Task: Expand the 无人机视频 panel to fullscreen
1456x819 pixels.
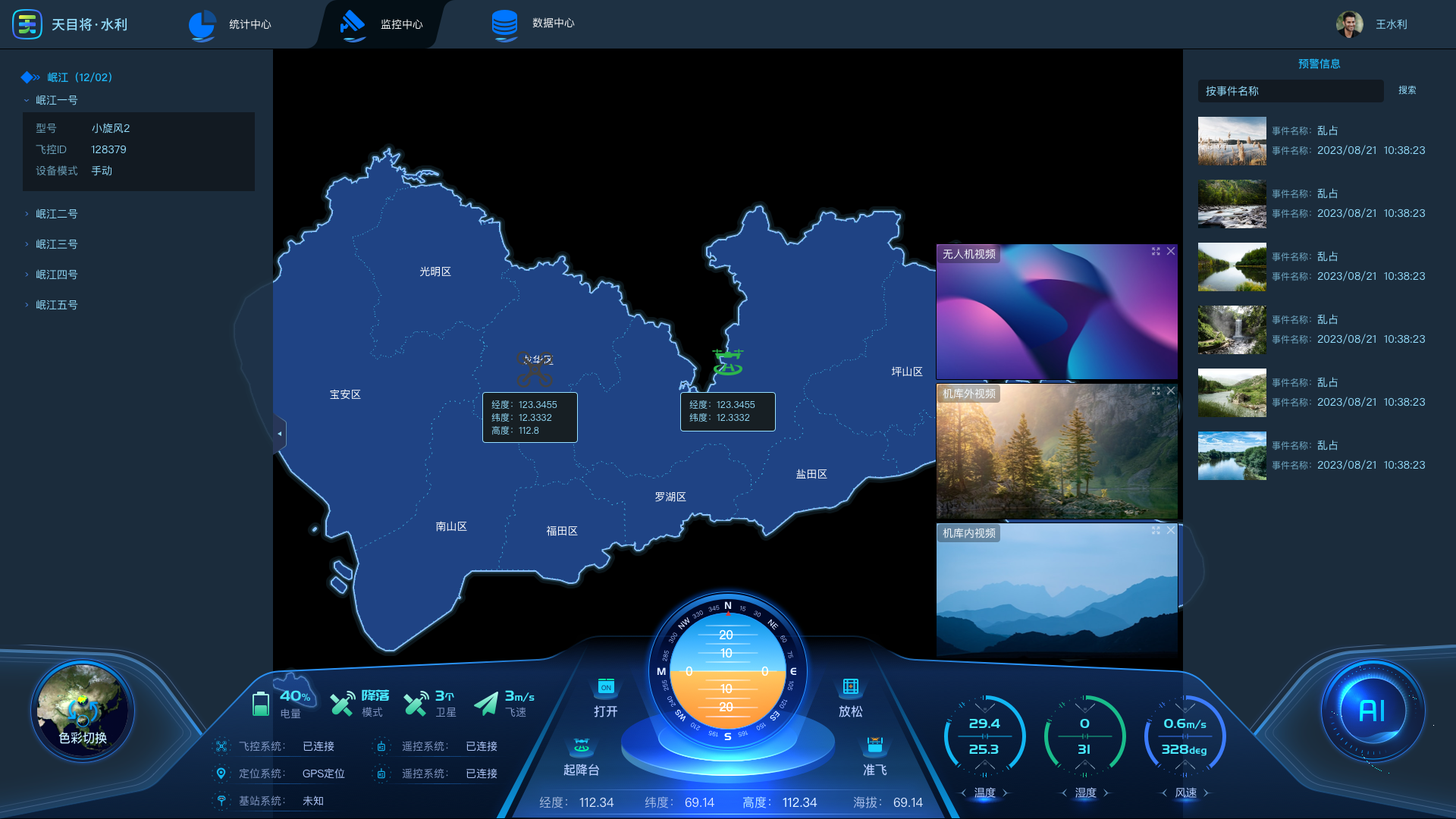Action: (x=1156, y=252)
